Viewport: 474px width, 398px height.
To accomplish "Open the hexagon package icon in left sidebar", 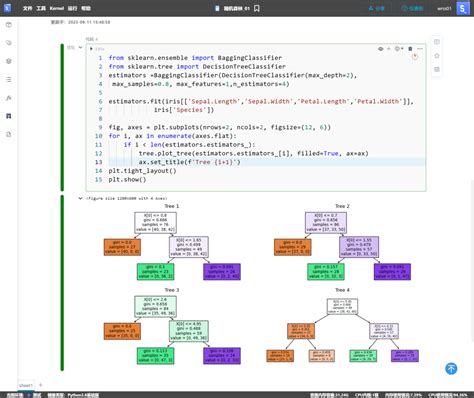I will (x=9, y=61).
